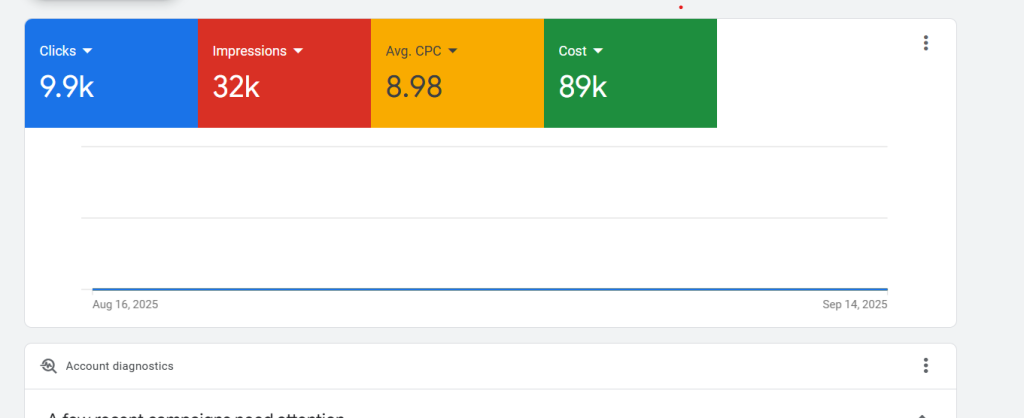This screenshot has width=1024, height=418.
Task: Select the yellow Avg. CPC 8.98 tile
Action: coord(457,73)
